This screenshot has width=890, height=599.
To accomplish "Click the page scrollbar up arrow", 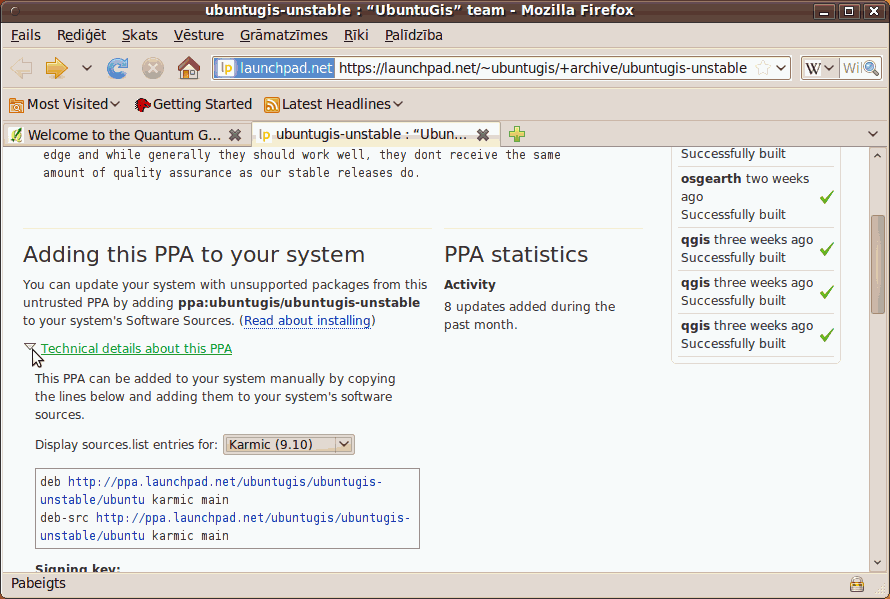I will pyautogui.click(x=878, y=155).
